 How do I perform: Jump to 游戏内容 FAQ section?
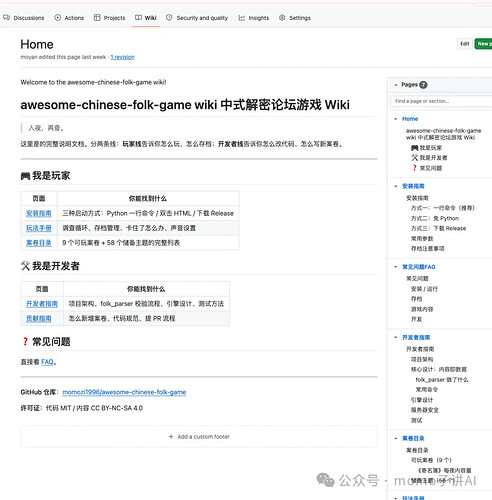pyautogui.click(x=422, y=309)
